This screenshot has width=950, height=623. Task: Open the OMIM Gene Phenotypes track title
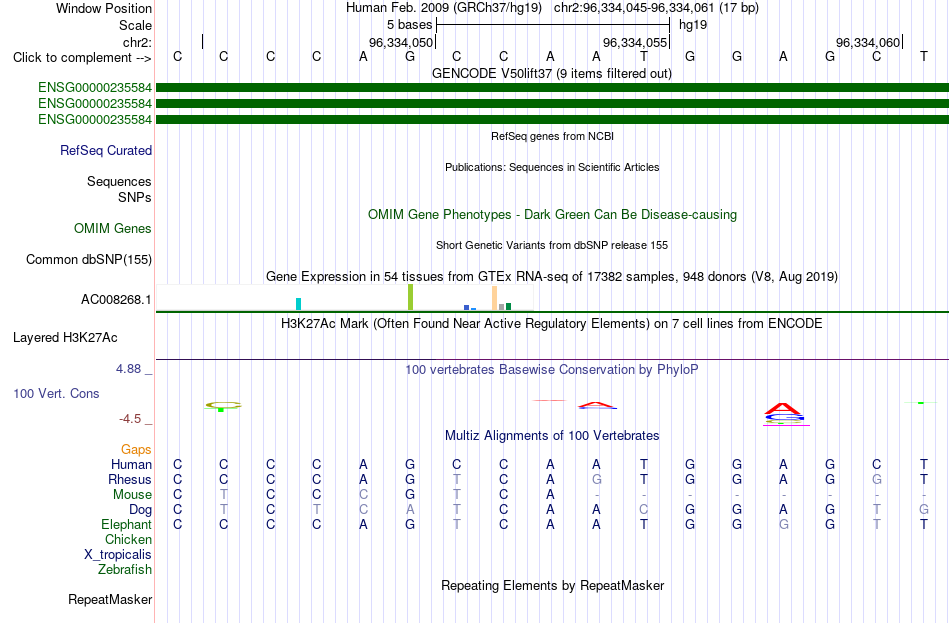(552, 215)
